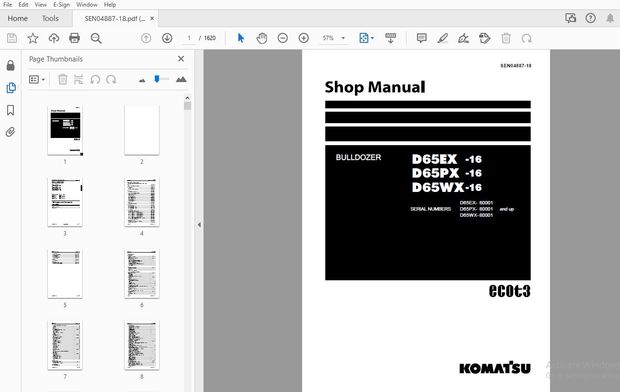Viewport: 620px width, 392px height.
Task: Open the View menu
Action: coord(40,5)
